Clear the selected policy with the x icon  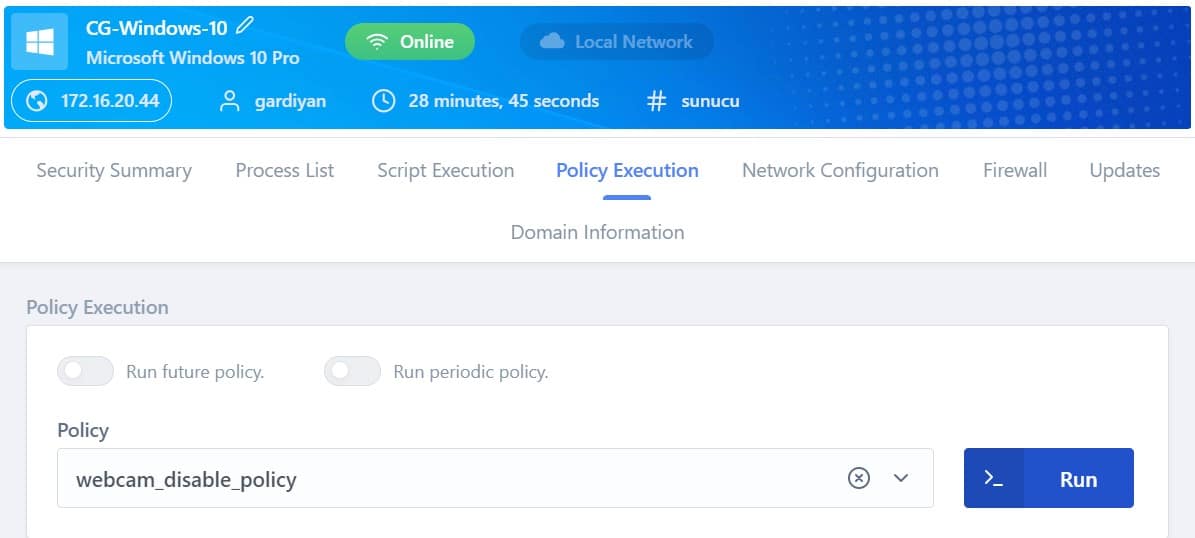point(859,478)
